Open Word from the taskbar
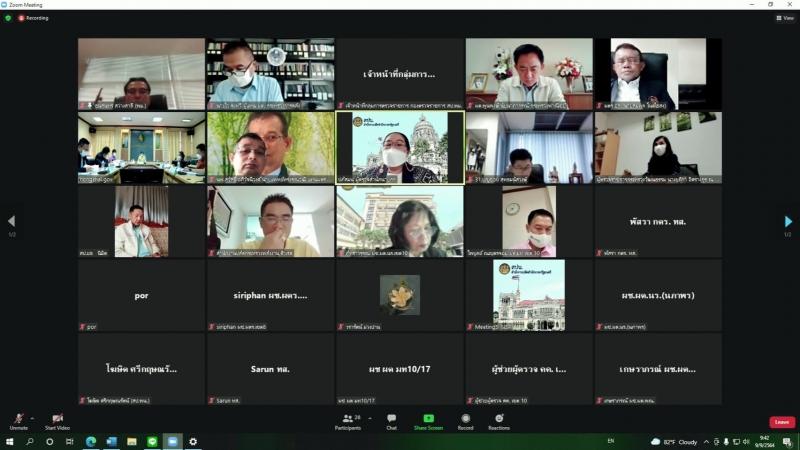Image resolution: width=800 pixels, height=450 pixels. pyautogui.click(x=111, y=441)
